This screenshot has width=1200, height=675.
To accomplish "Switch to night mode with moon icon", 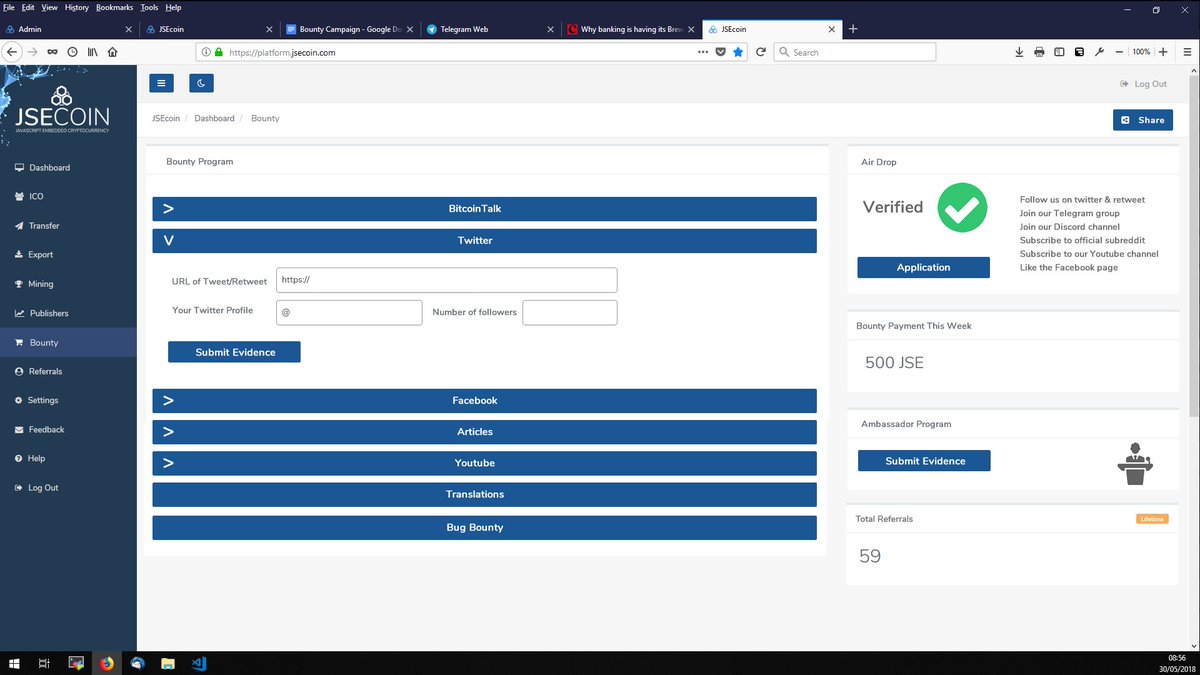I will click(x=201, y=84).
